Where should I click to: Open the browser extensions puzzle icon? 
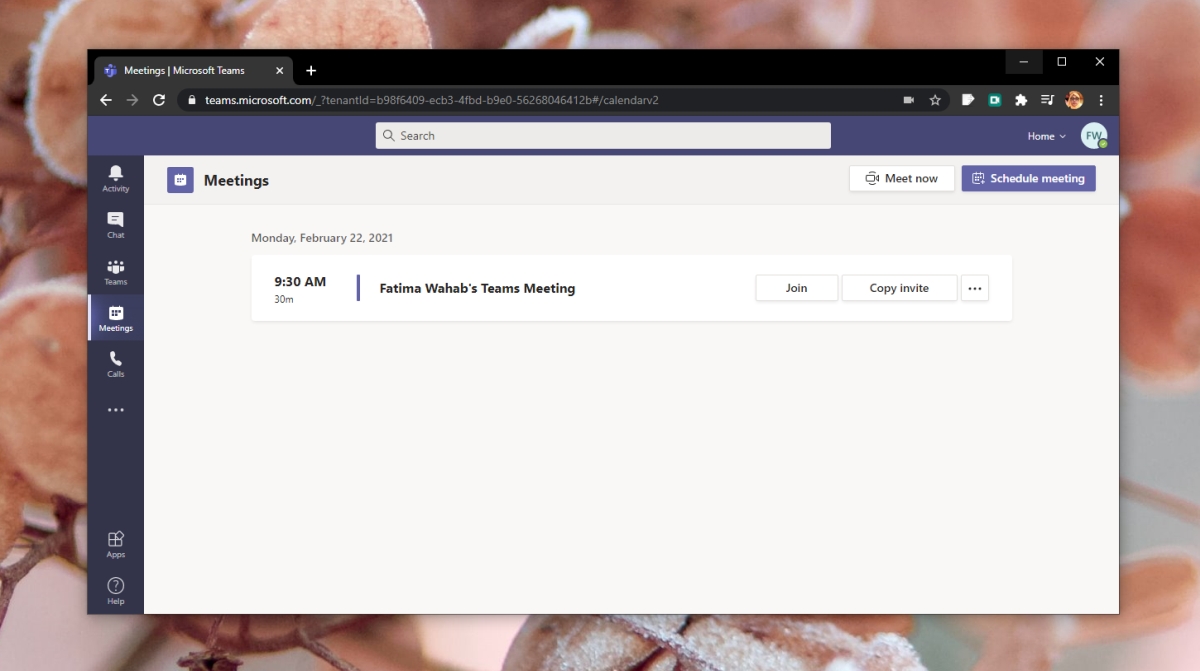1021,100
